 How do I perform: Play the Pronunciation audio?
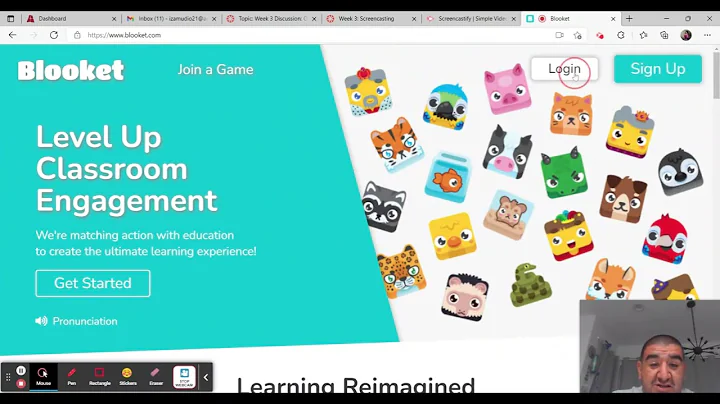76,321
